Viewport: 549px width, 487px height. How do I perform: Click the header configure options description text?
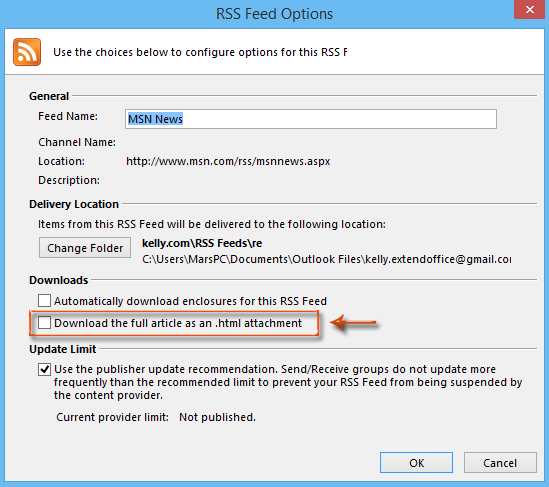point(200,52)
